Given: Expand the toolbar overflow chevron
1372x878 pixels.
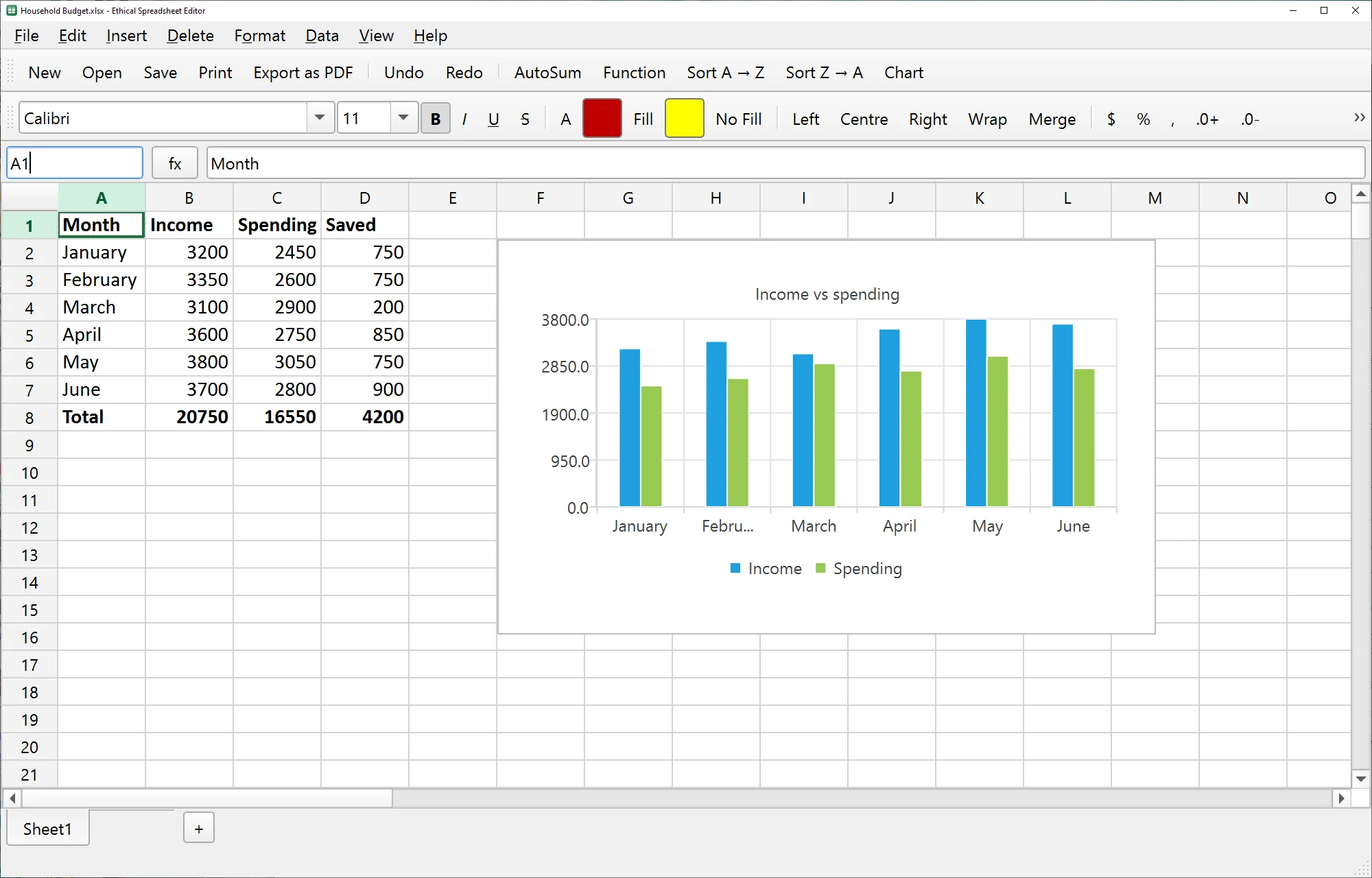Looking at the screenshot, I should (1359, 117).
